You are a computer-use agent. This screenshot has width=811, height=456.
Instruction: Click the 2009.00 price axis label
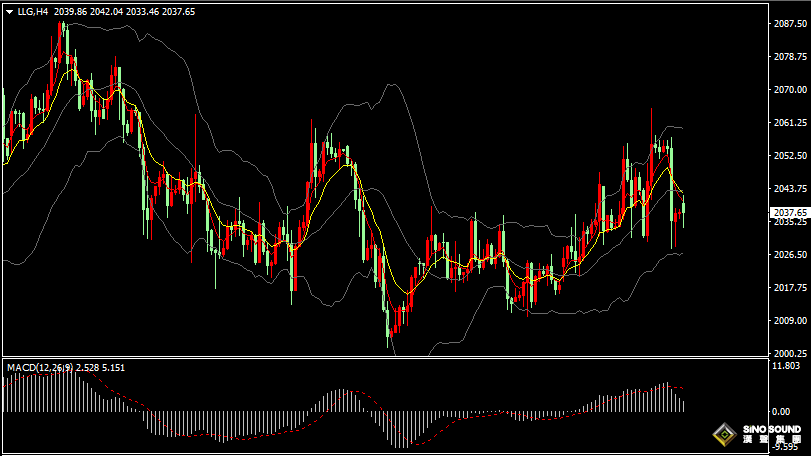coord(790,321)
